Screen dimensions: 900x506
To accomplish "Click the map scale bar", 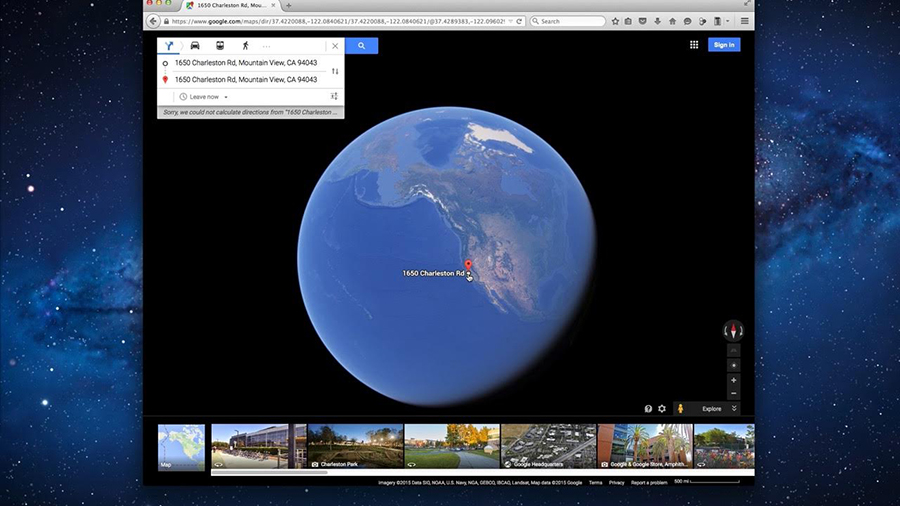I will (707, 482).
